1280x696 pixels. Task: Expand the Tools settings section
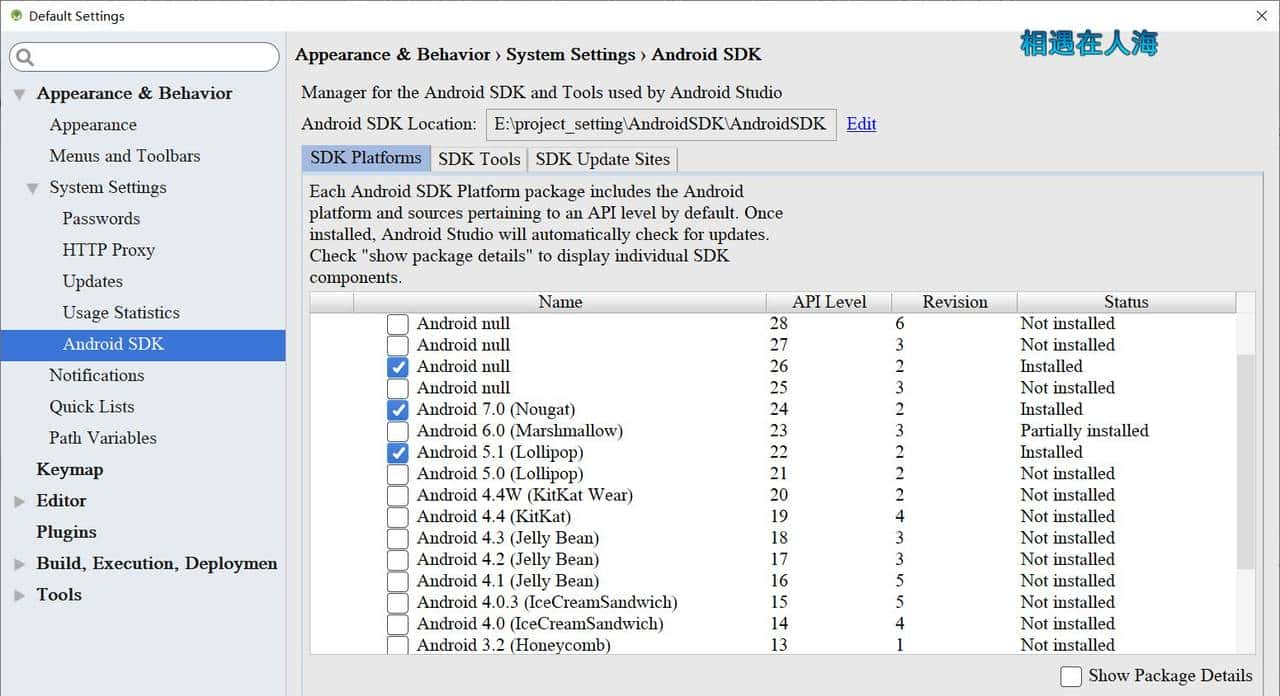click(x=18, y=595)
